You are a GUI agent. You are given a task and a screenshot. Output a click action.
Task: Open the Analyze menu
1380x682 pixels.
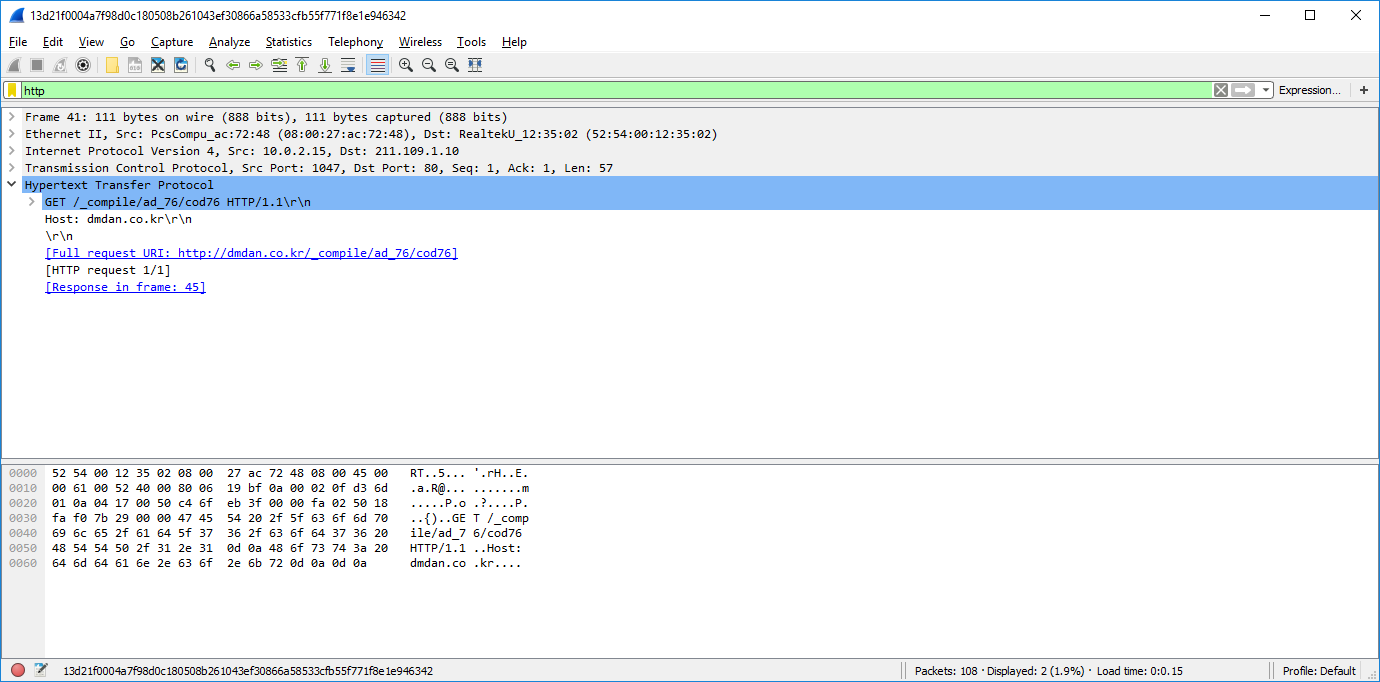click(x=229, y=42)
